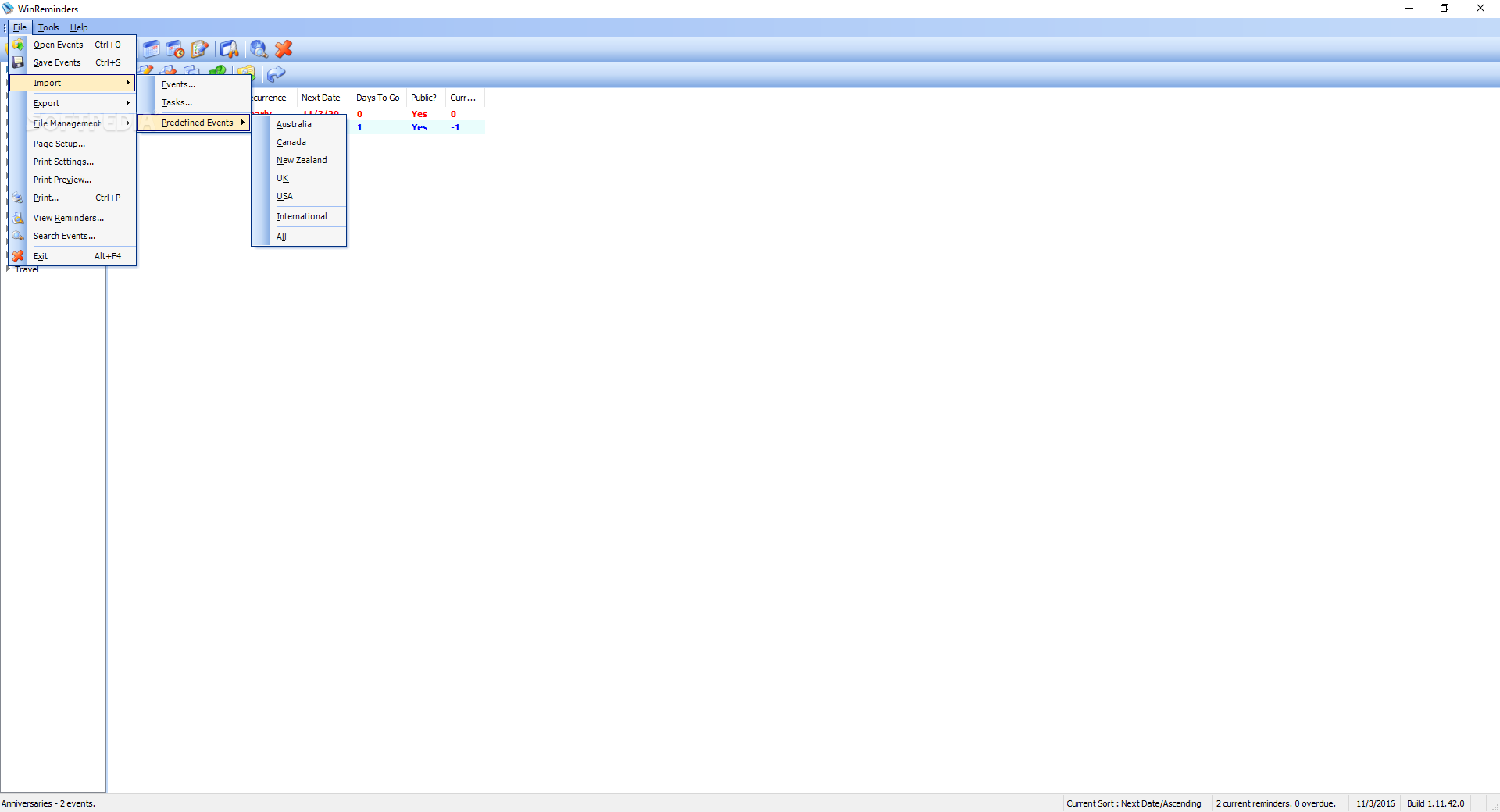This screenshot has width=1500, height=812.
Task: Expand the Import submenu arrow
Action: (128, 83)
